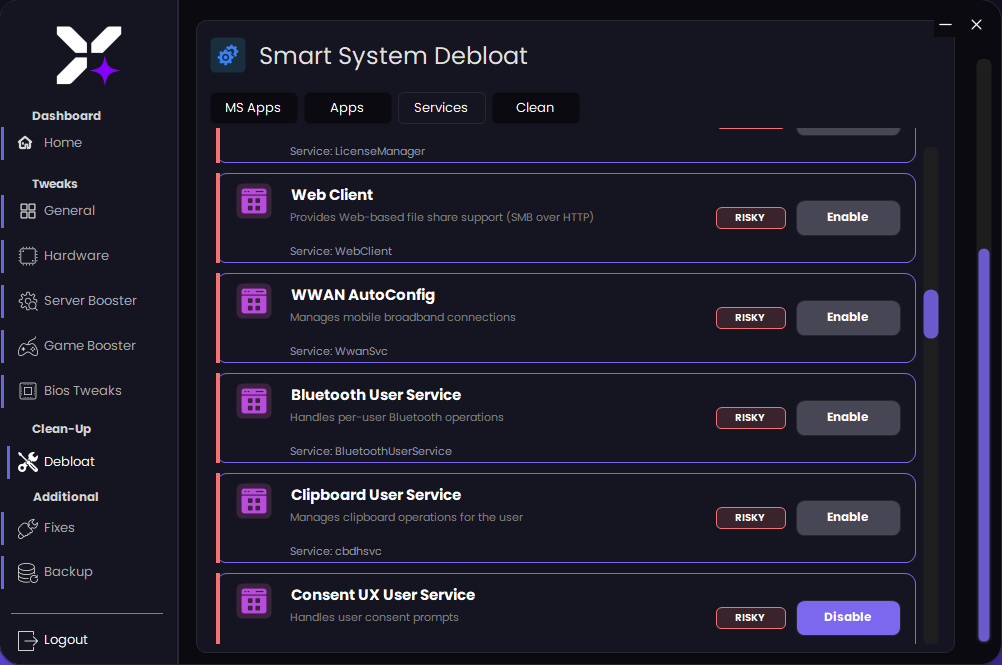The height and width of the screenshot is (665, 1002).
Task: Select Server Booster in the sidebar
Action: click(28, 300)
